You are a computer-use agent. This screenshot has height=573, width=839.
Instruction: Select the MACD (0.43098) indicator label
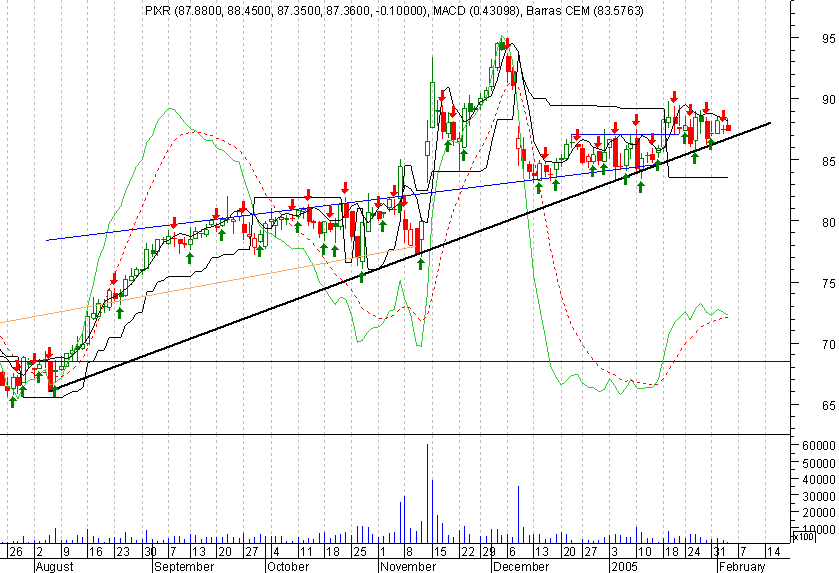475,11
